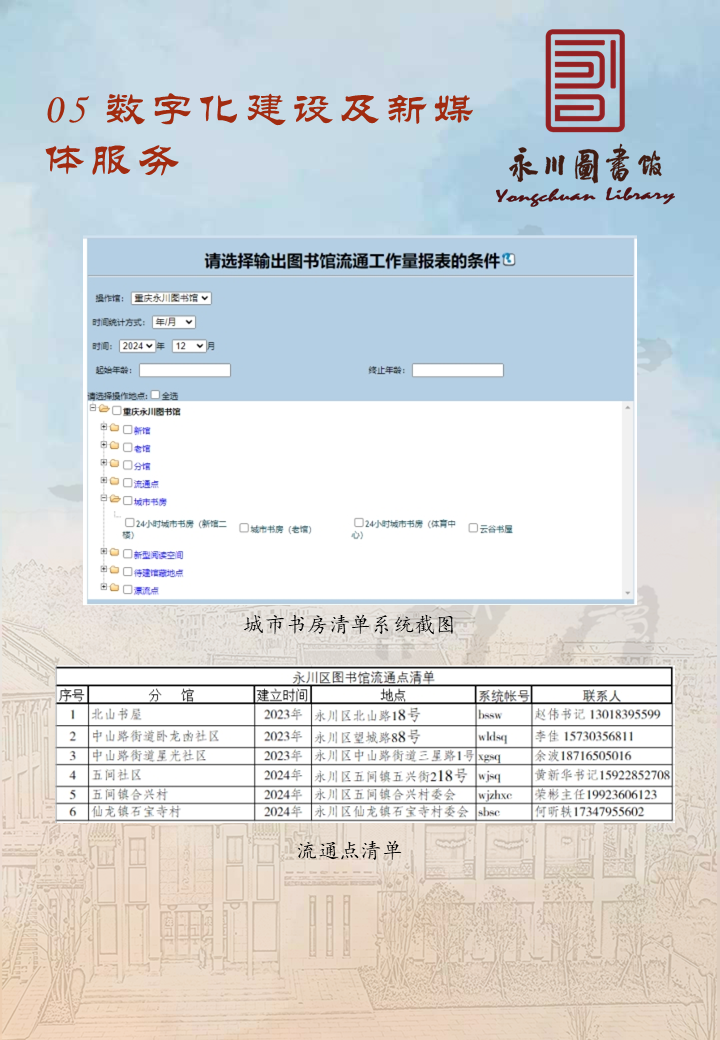Tick the 城市书房 folder checkbox
The width and height of the screenshot is (720, 1040).
click(x=127, y=501)
